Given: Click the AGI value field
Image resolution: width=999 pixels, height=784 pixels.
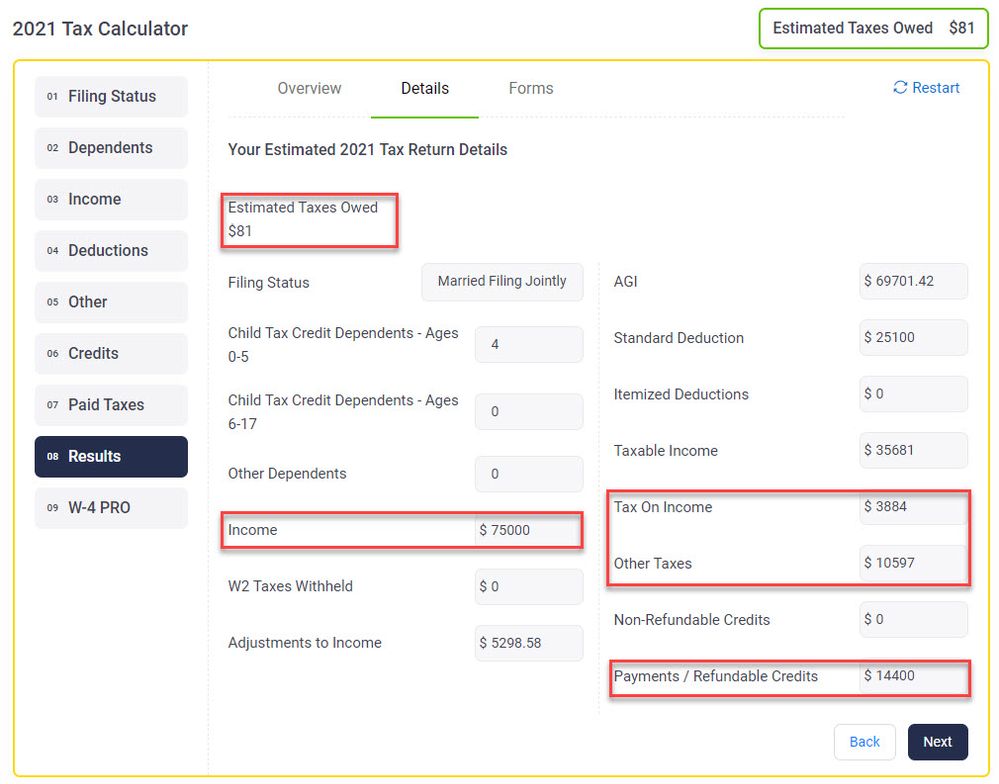Looking at the screenshot, I should coord(913,282).
